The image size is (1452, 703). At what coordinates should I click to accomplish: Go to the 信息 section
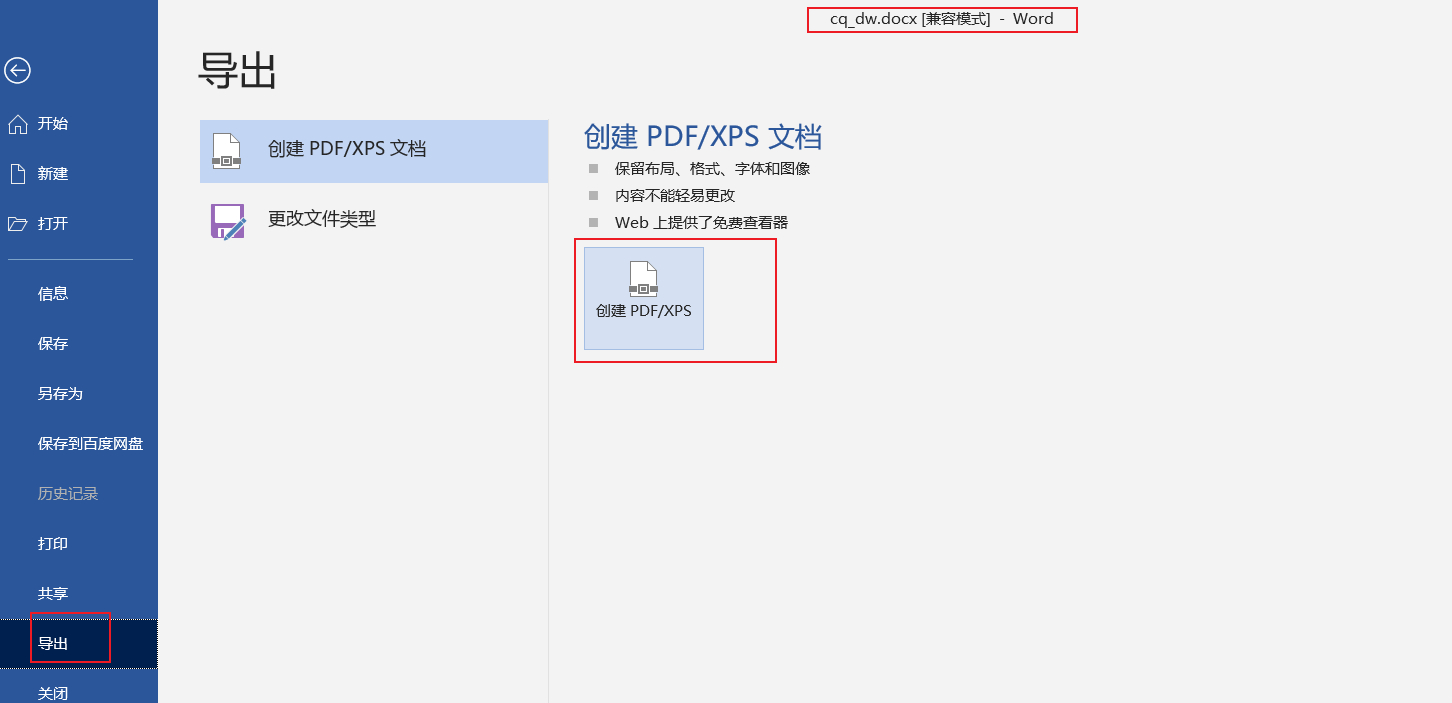pos(79,294)
